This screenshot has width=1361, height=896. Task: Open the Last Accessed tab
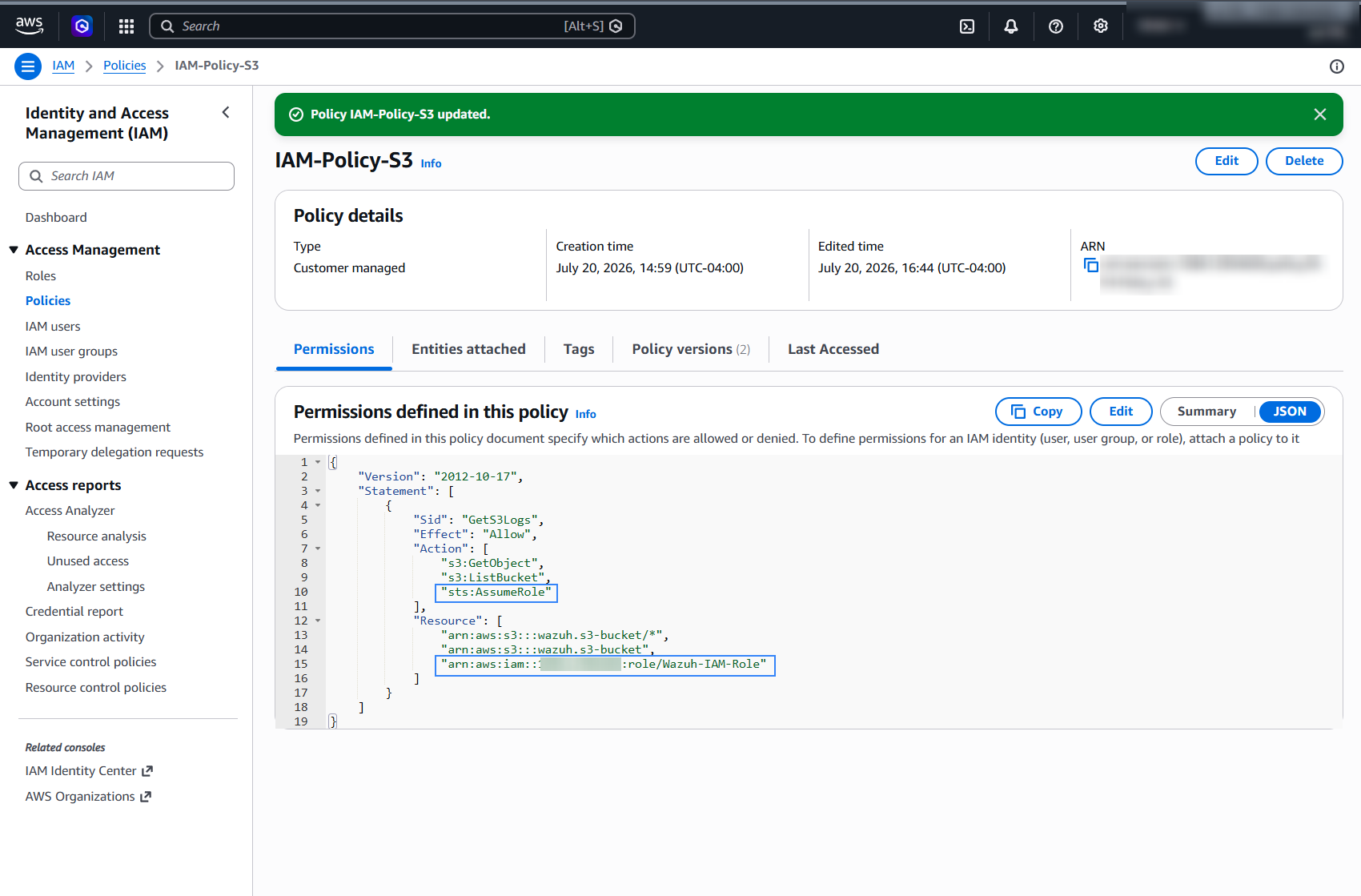833,349
